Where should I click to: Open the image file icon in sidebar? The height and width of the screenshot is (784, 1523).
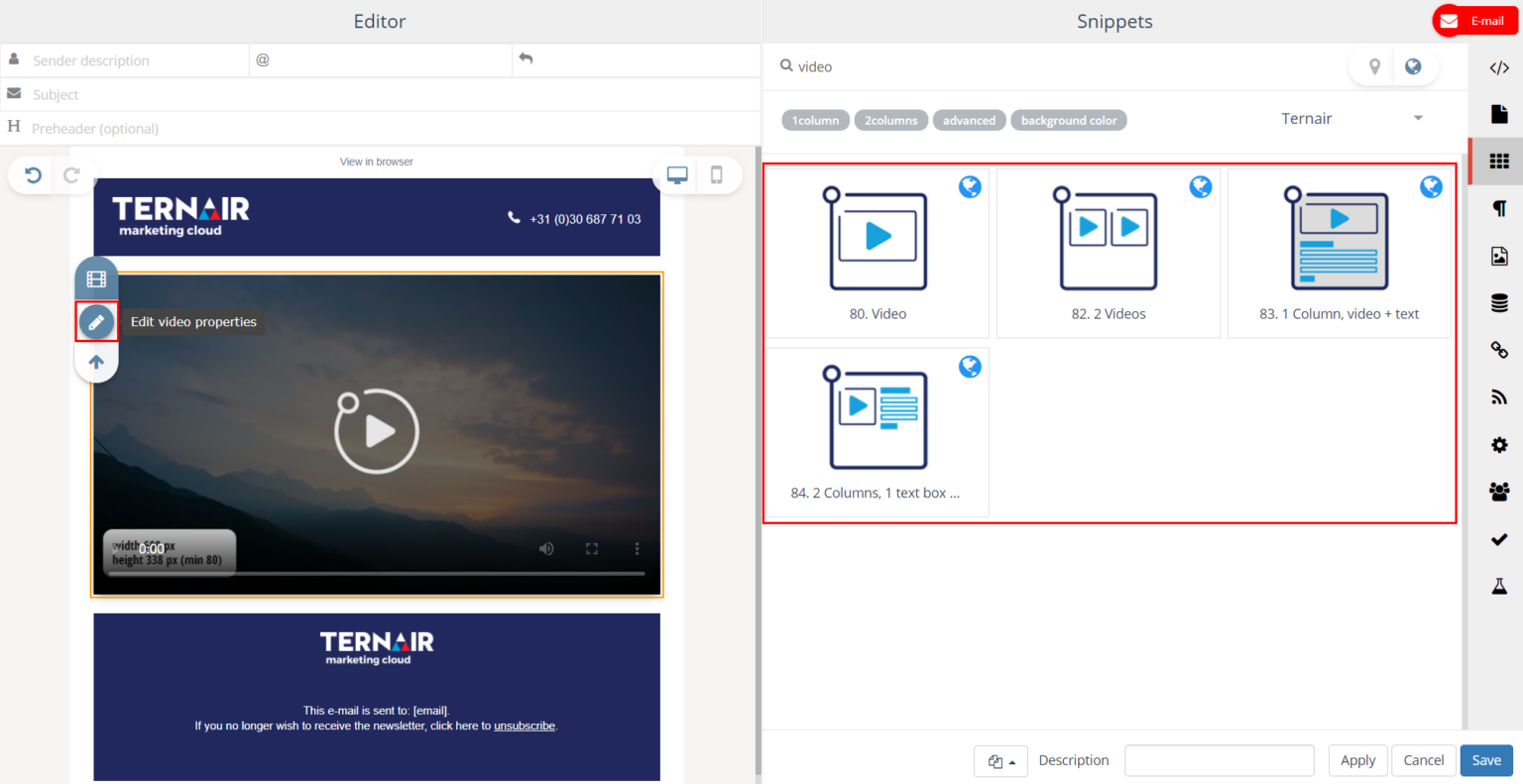1499,256
